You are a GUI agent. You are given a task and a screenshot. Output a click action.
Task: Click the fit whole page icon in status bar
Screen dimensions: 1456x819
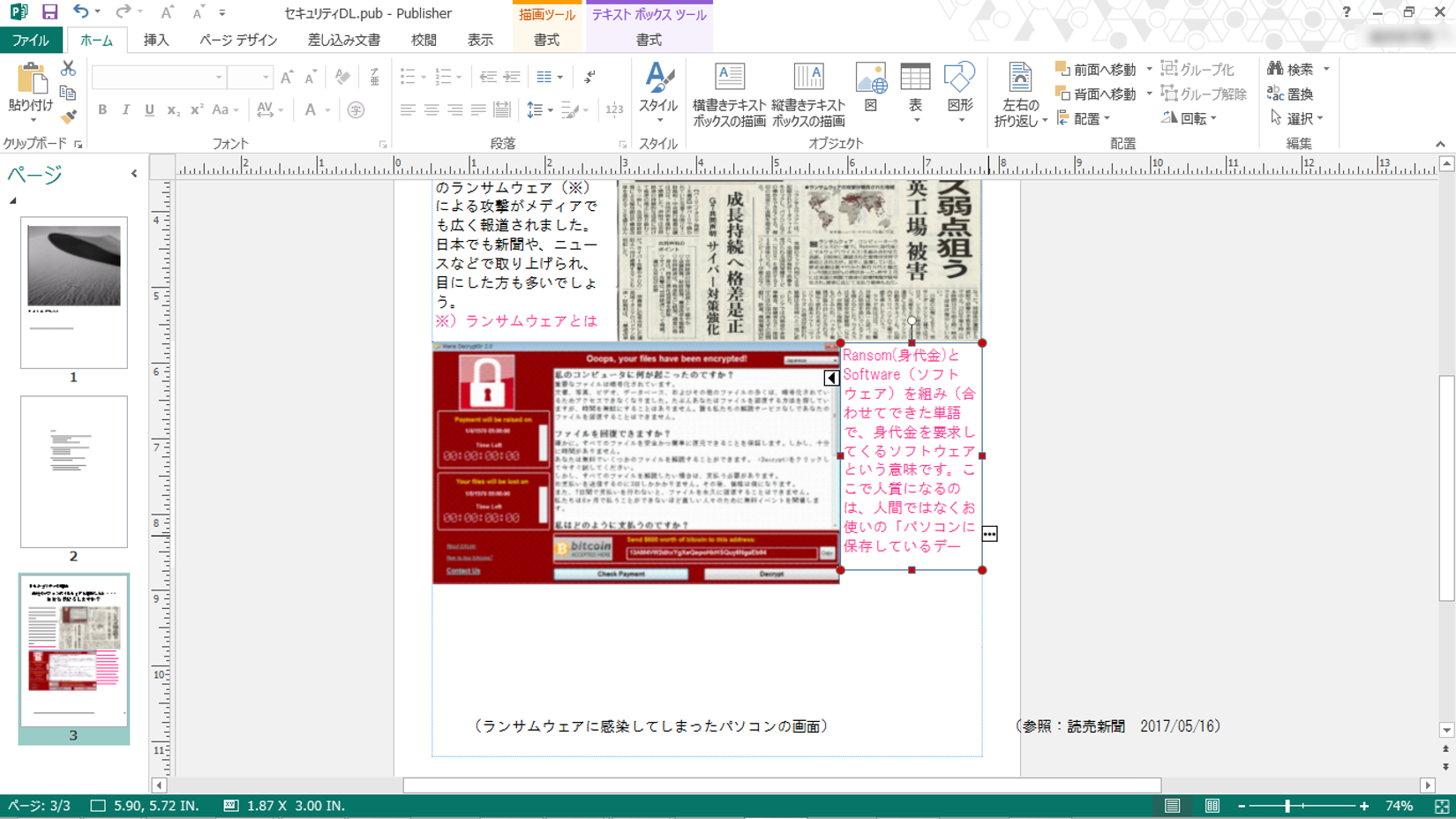[x=1442, y=806]
